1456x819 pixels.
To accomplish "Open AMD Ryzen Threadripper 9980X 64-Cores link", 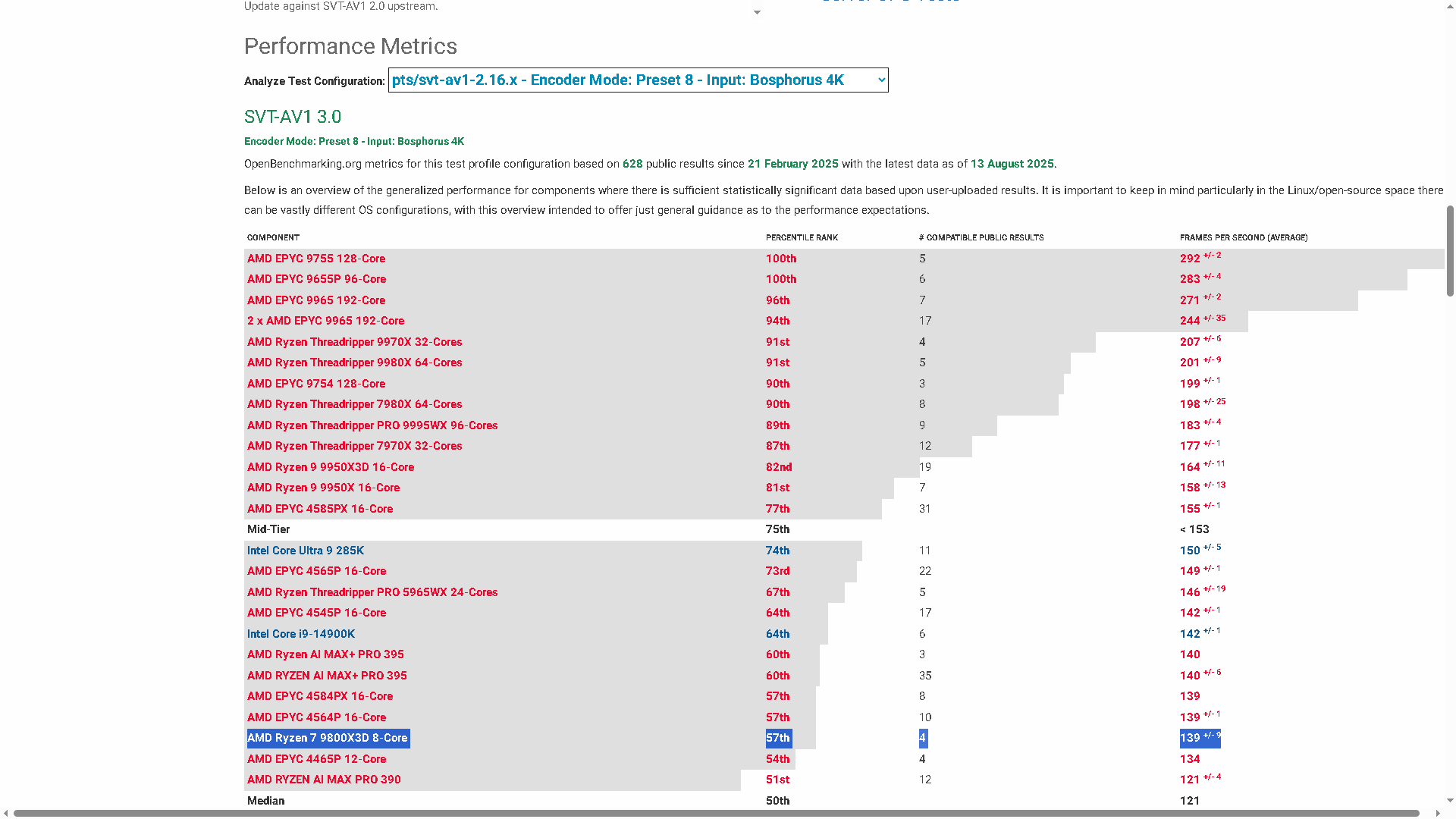I will tap(354, 362).
